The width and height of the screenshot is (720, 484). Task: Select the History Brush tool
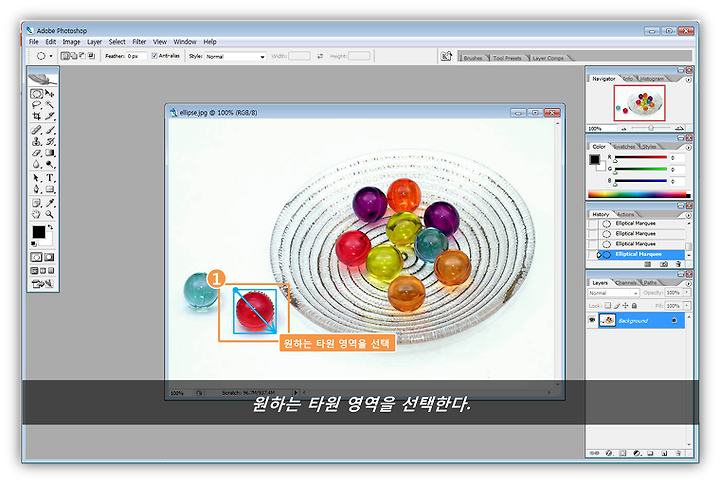point(50,141)
